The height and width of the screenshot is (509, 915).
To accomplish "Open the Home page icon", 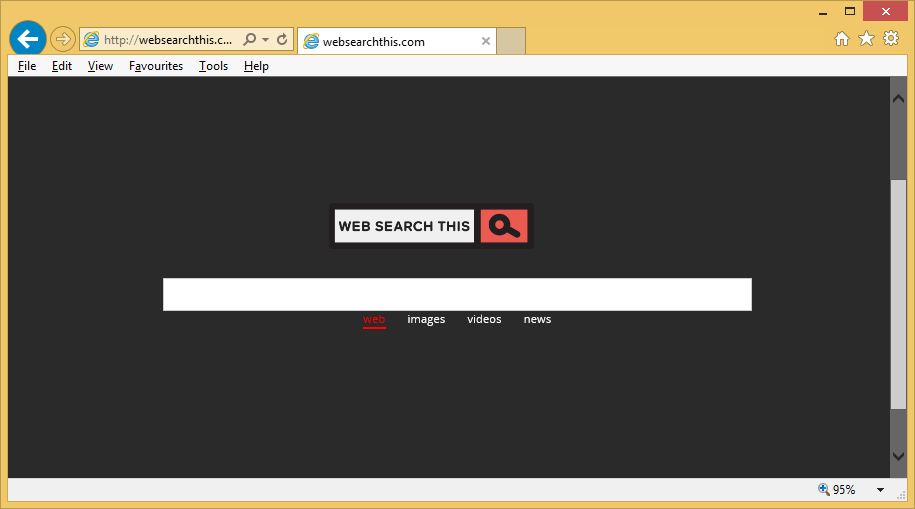I will click(x=842, y=39).
